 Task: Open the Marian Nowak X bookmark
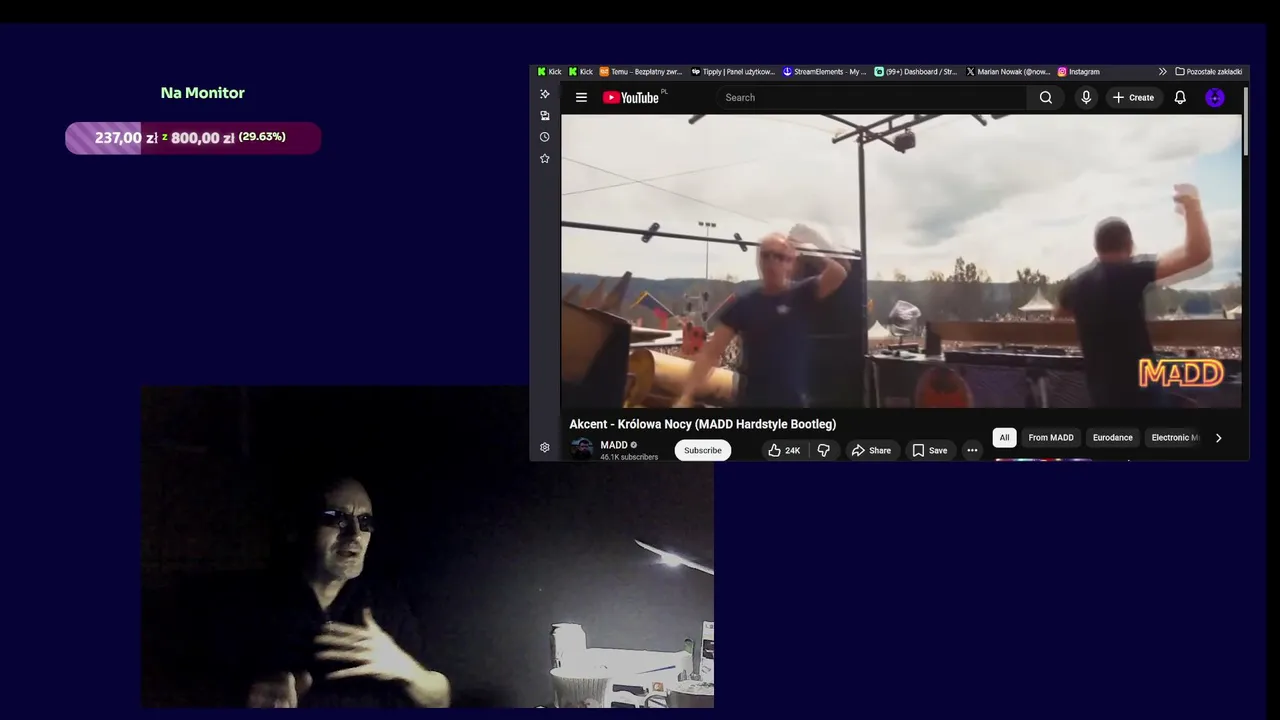1008,72
